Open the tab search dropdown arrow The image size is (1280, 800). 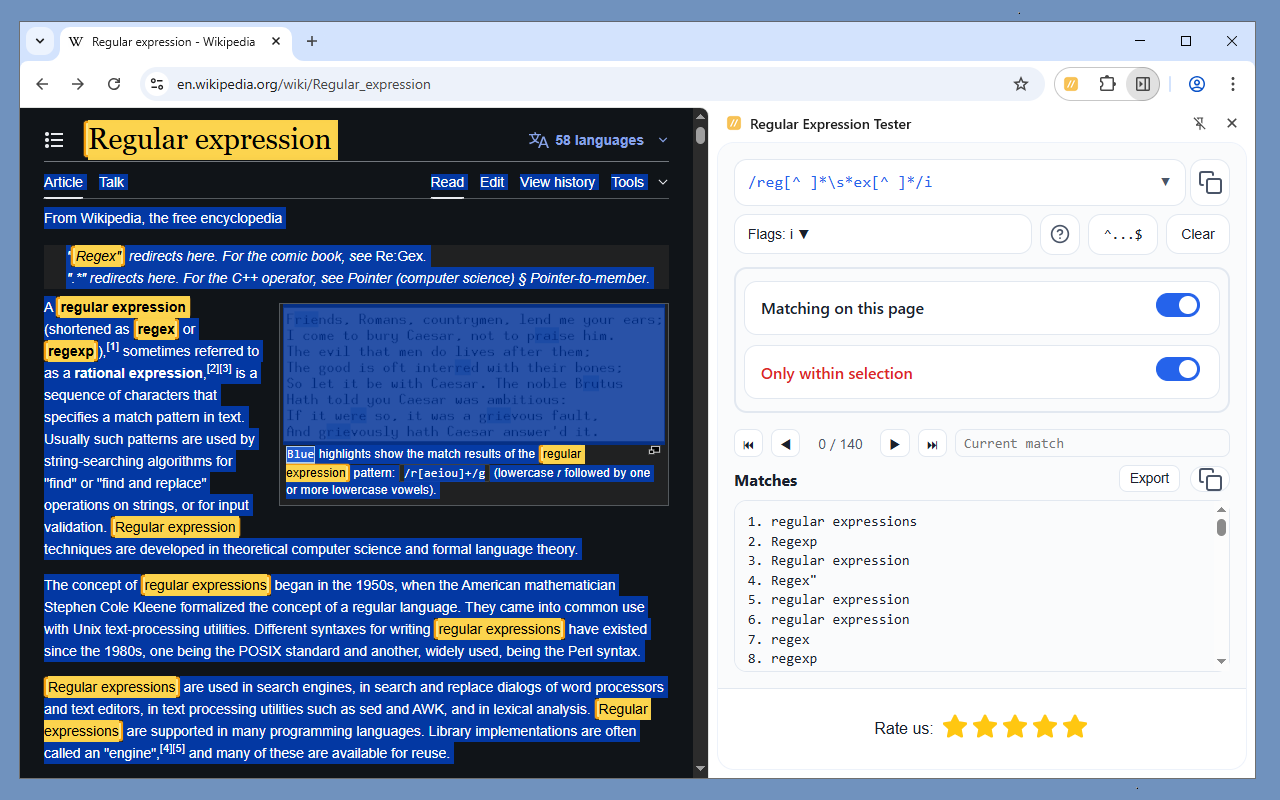(x=39, y=41)
